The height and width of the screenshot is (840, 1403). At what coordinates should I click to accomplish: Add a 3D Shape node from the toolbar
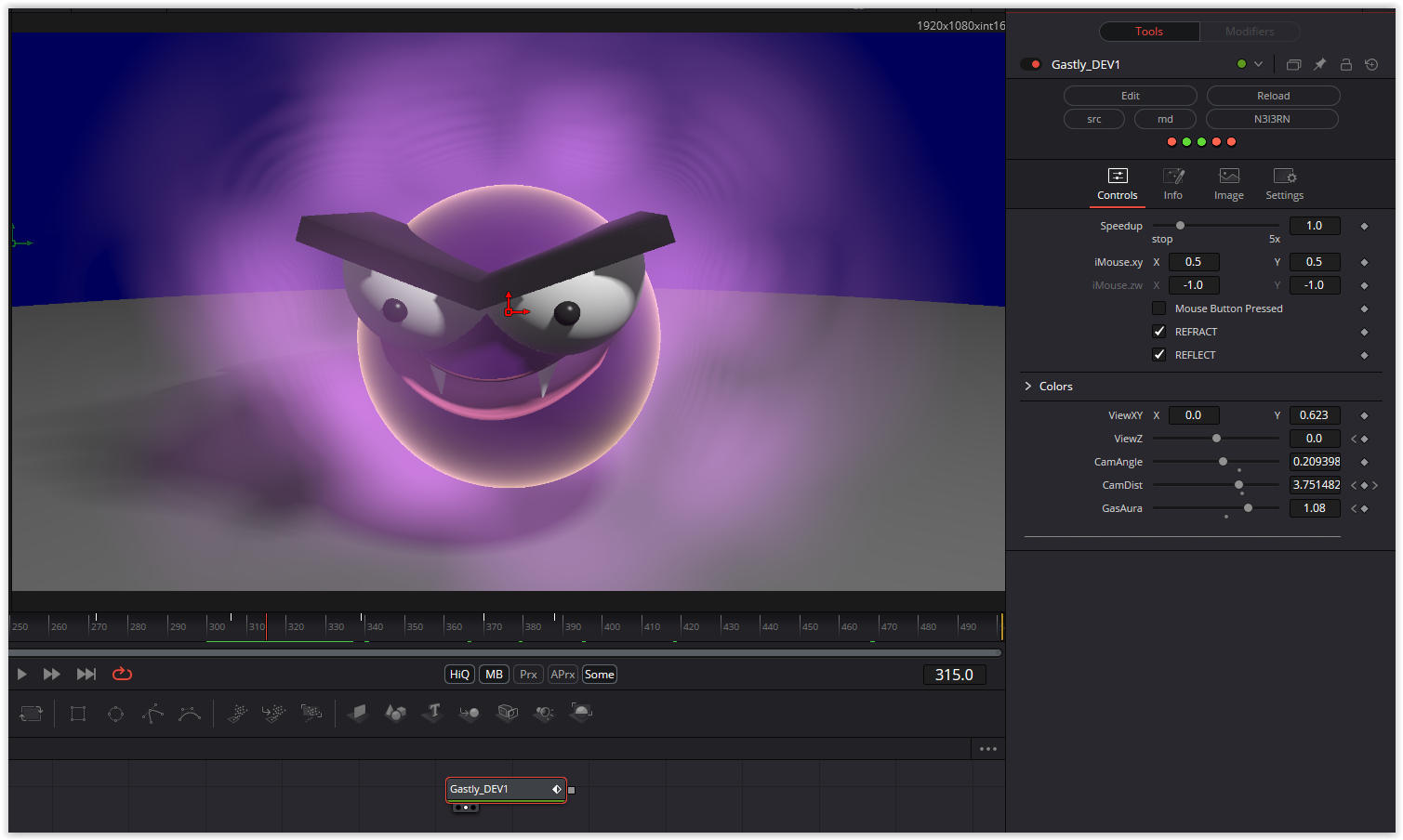395,713
